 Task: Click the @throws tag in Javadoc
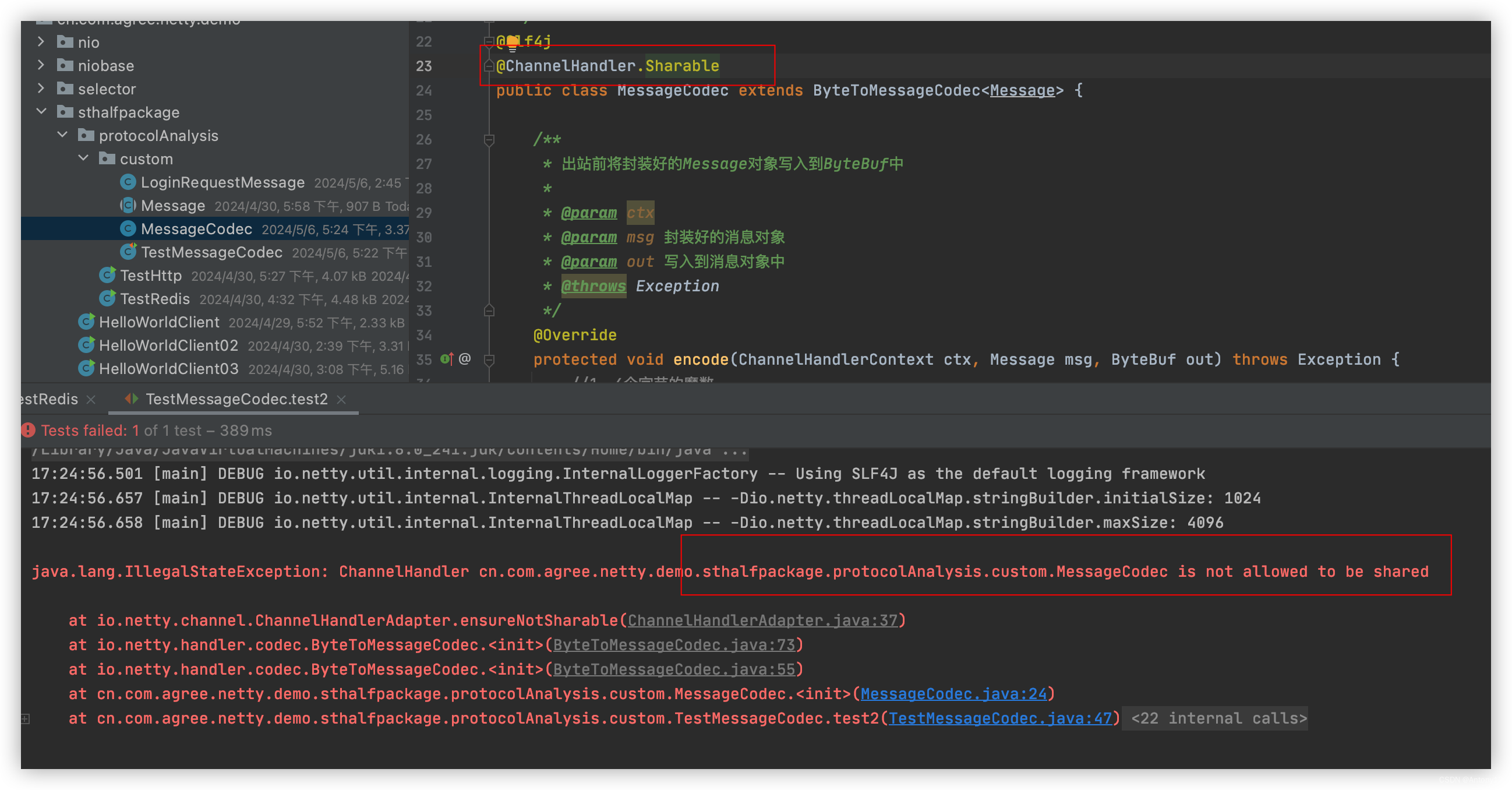click(593, 286)
